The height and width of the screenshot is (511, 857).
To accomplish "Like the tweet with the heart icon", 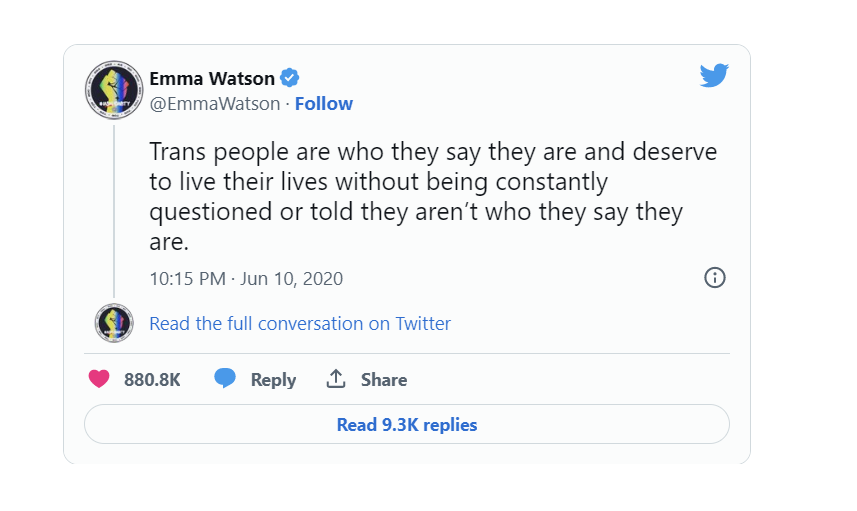I will point(99,379).
